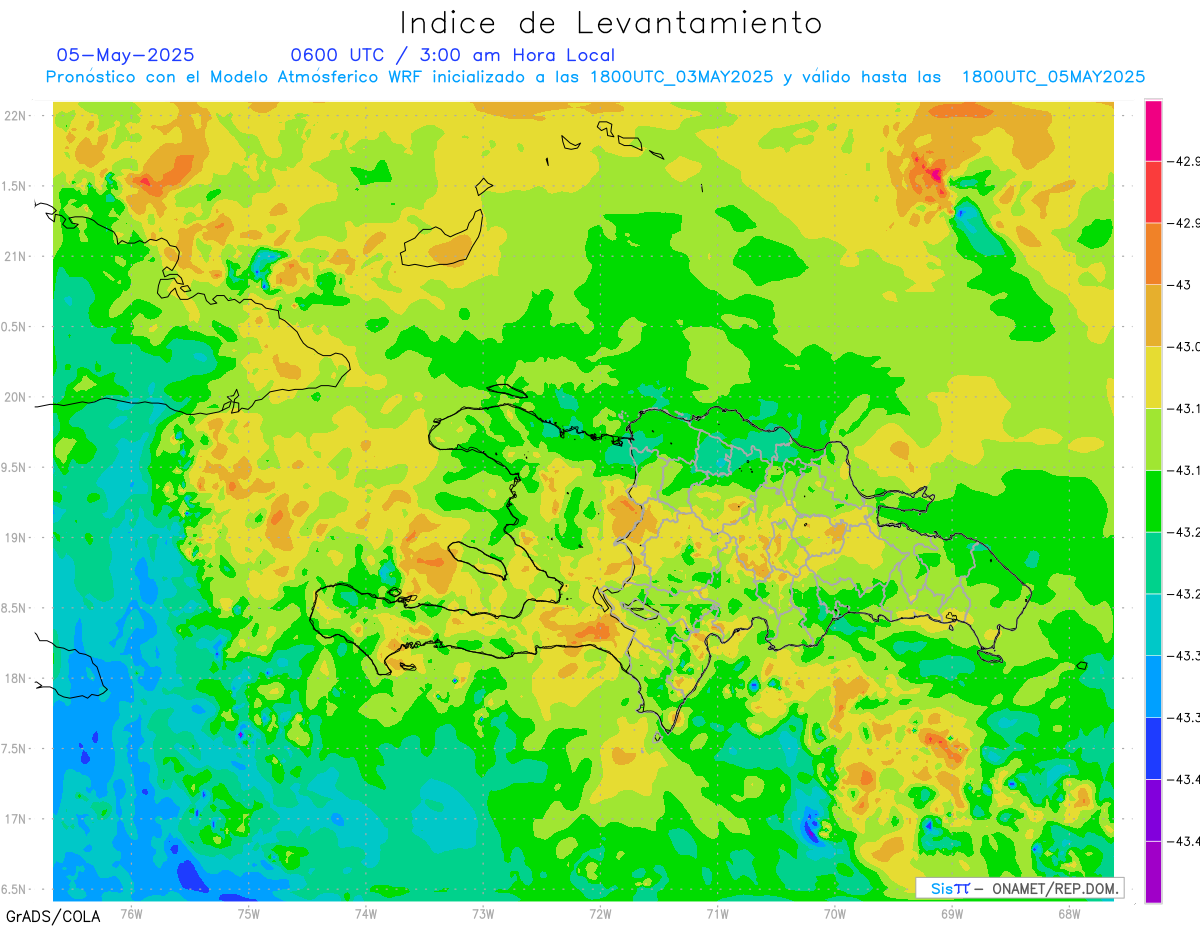Click the '71W' longitude axis label
This screenshot has width=1200, height=927.
tap(717, 914)
